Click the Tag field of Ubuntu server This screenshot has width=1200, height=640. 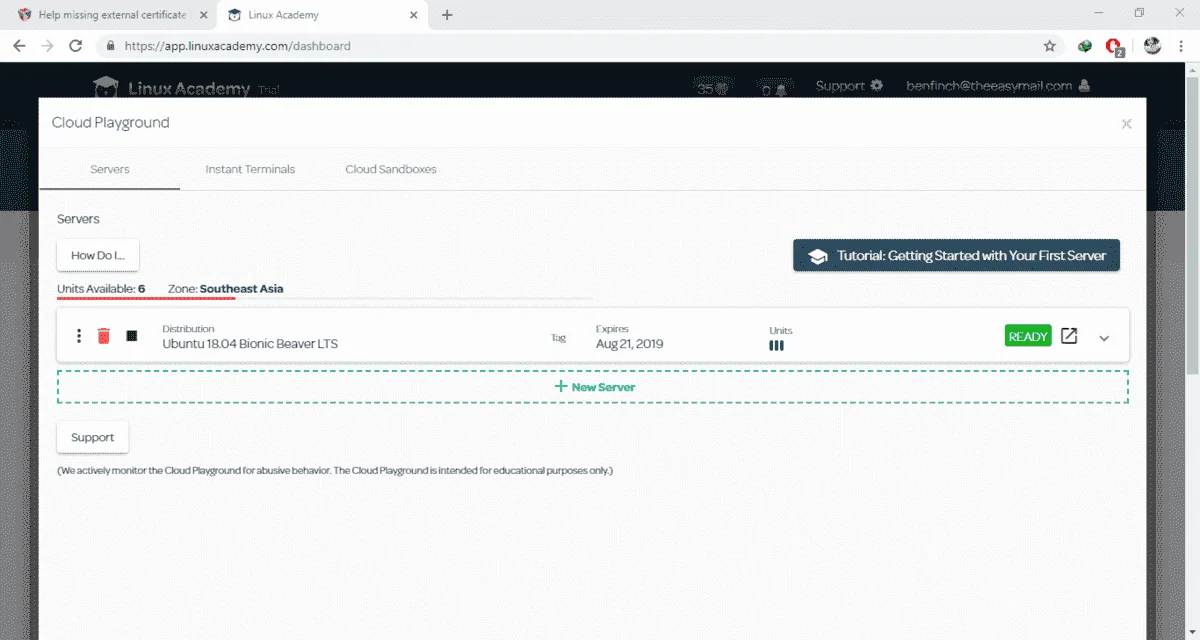point(558,338)
